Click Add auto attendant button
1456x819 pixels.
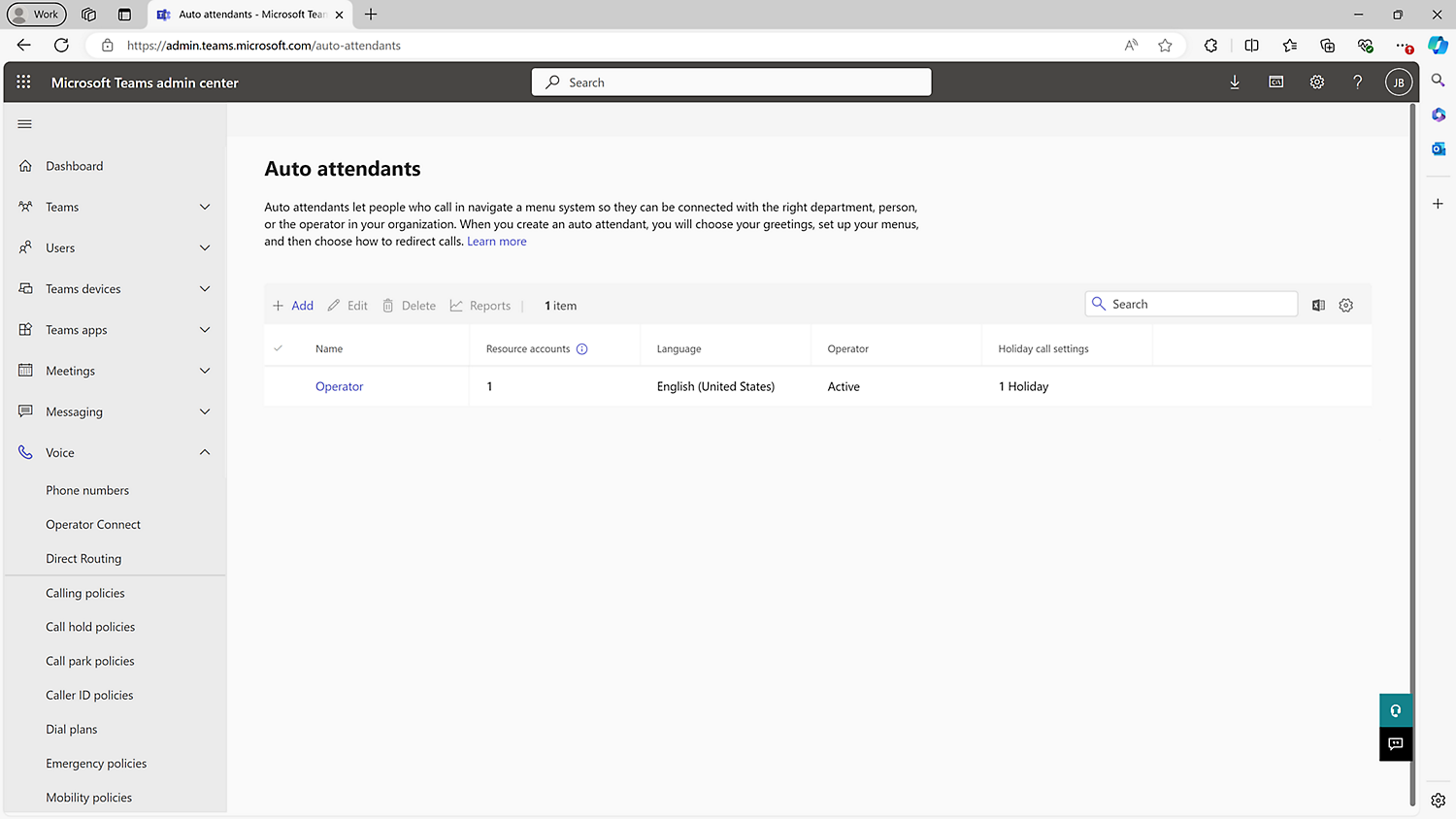coord(293,306)
